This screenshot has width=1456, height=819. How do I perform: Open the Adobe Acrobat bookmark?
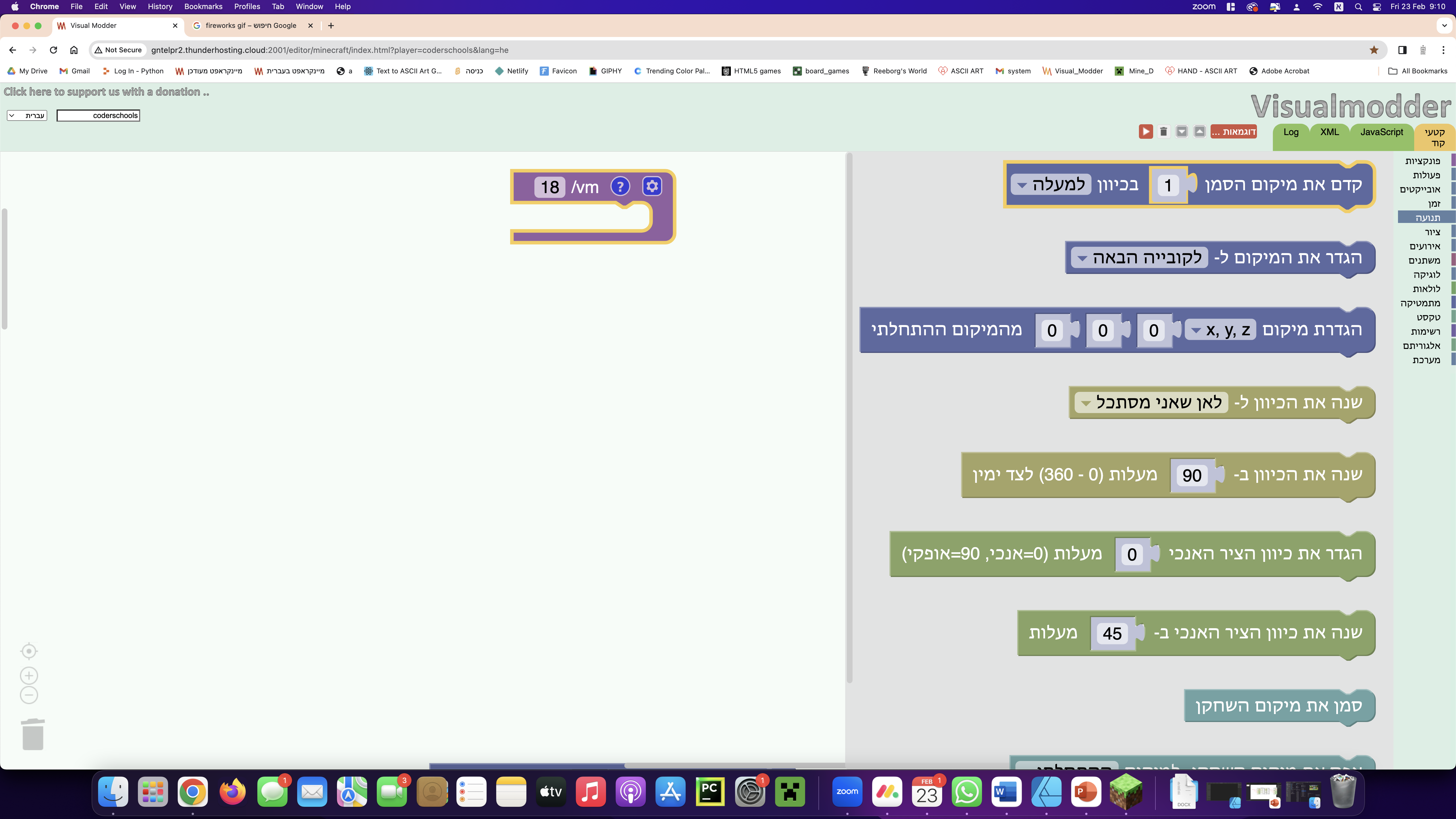[x=1279, y=71]
